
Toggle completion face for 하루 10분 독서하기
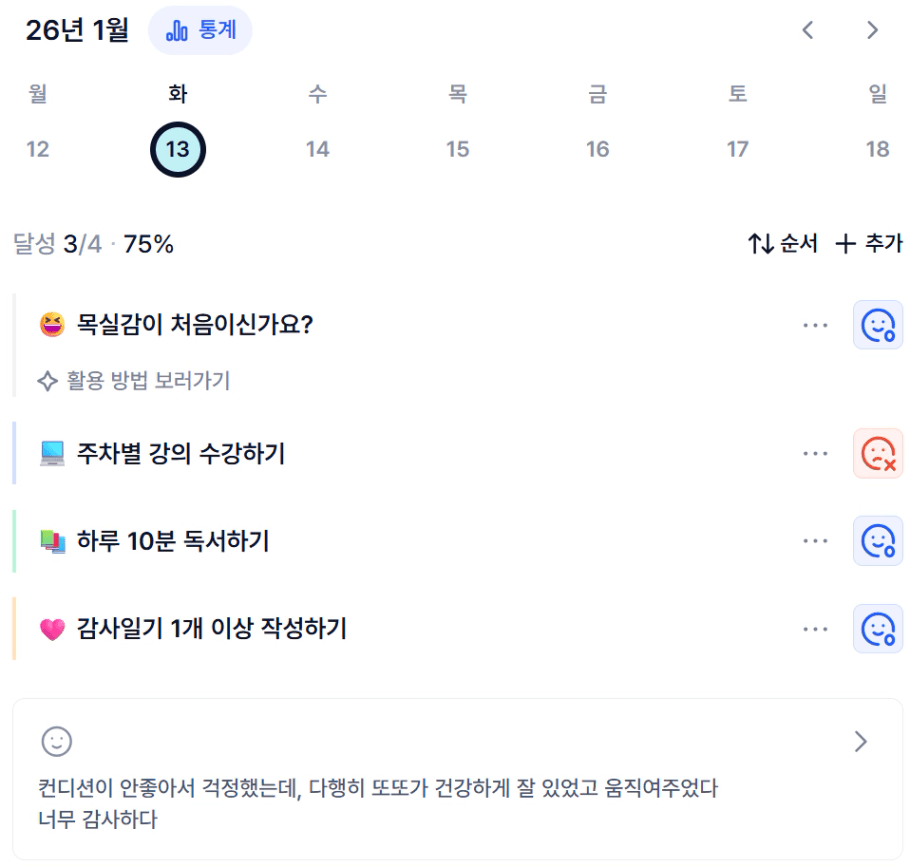coord(877,541)
